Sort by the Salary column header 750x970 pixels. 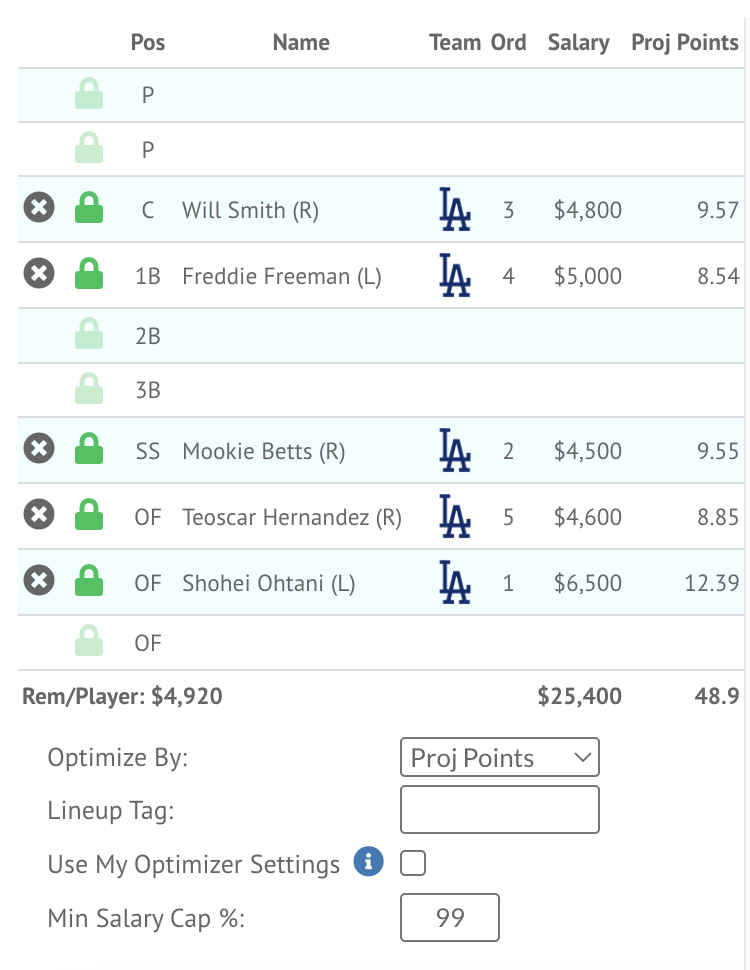pyautogui.click(x=579, y=43)
